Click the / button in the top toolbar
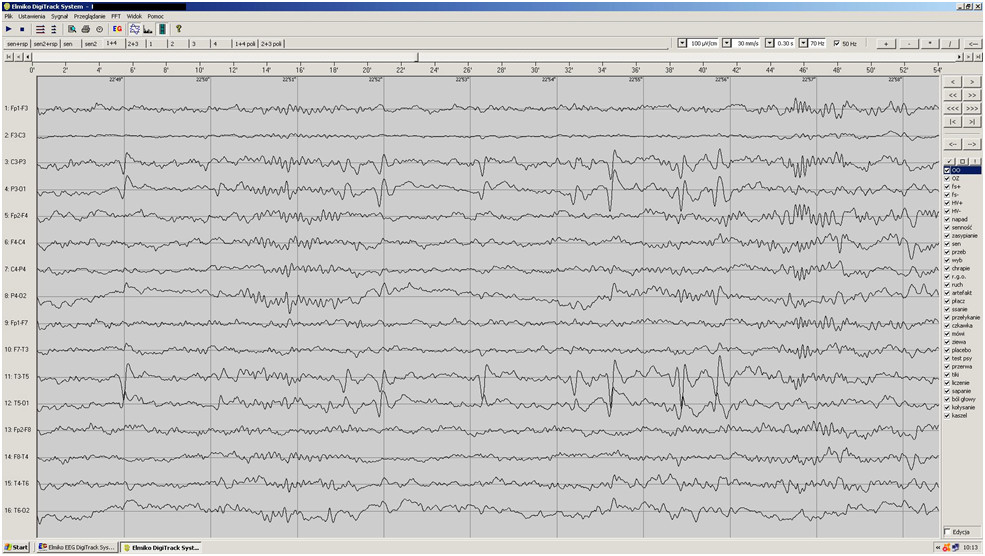 point(950,43)
